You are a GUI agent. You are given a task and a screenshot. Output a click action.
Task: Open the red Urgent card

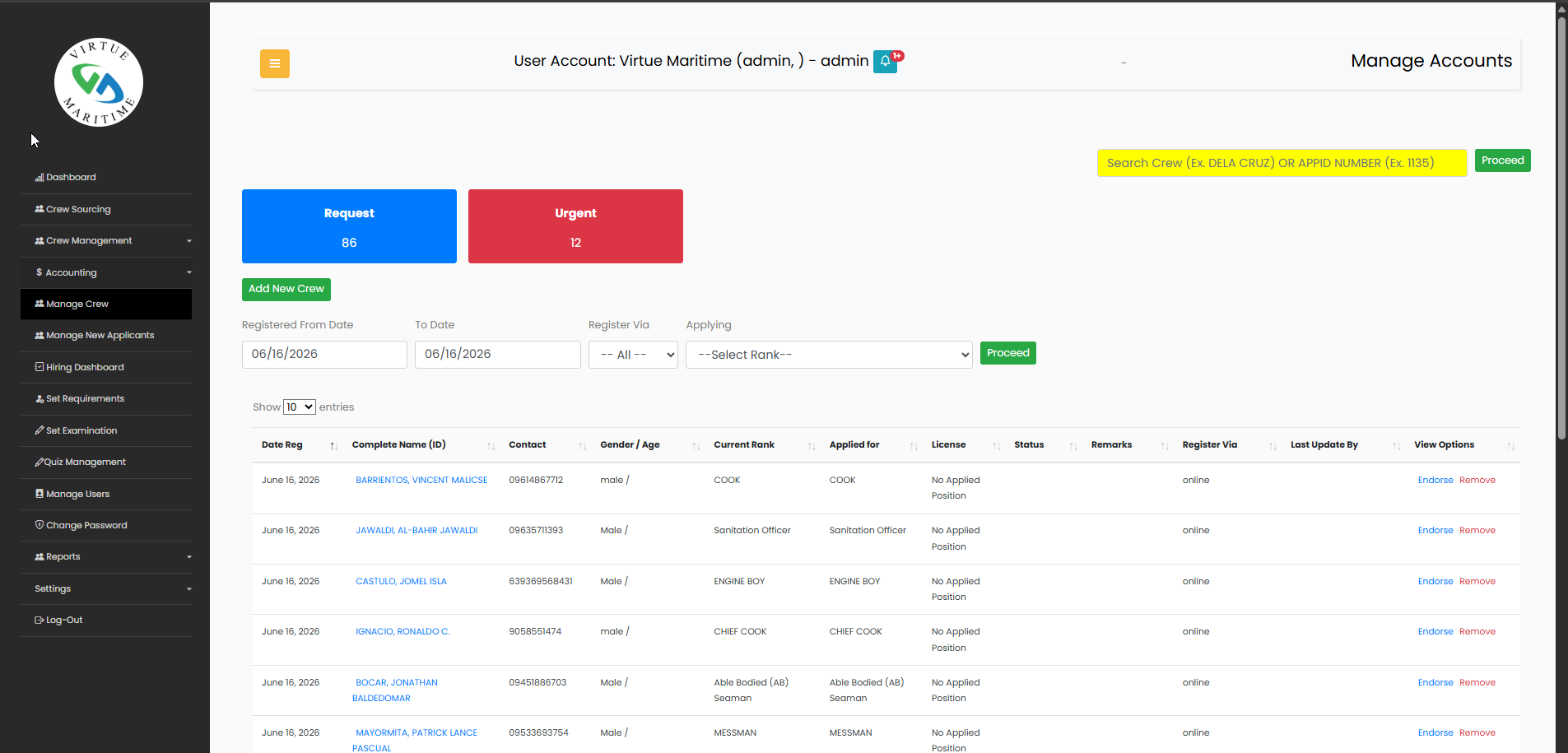(x=575, y=226)
